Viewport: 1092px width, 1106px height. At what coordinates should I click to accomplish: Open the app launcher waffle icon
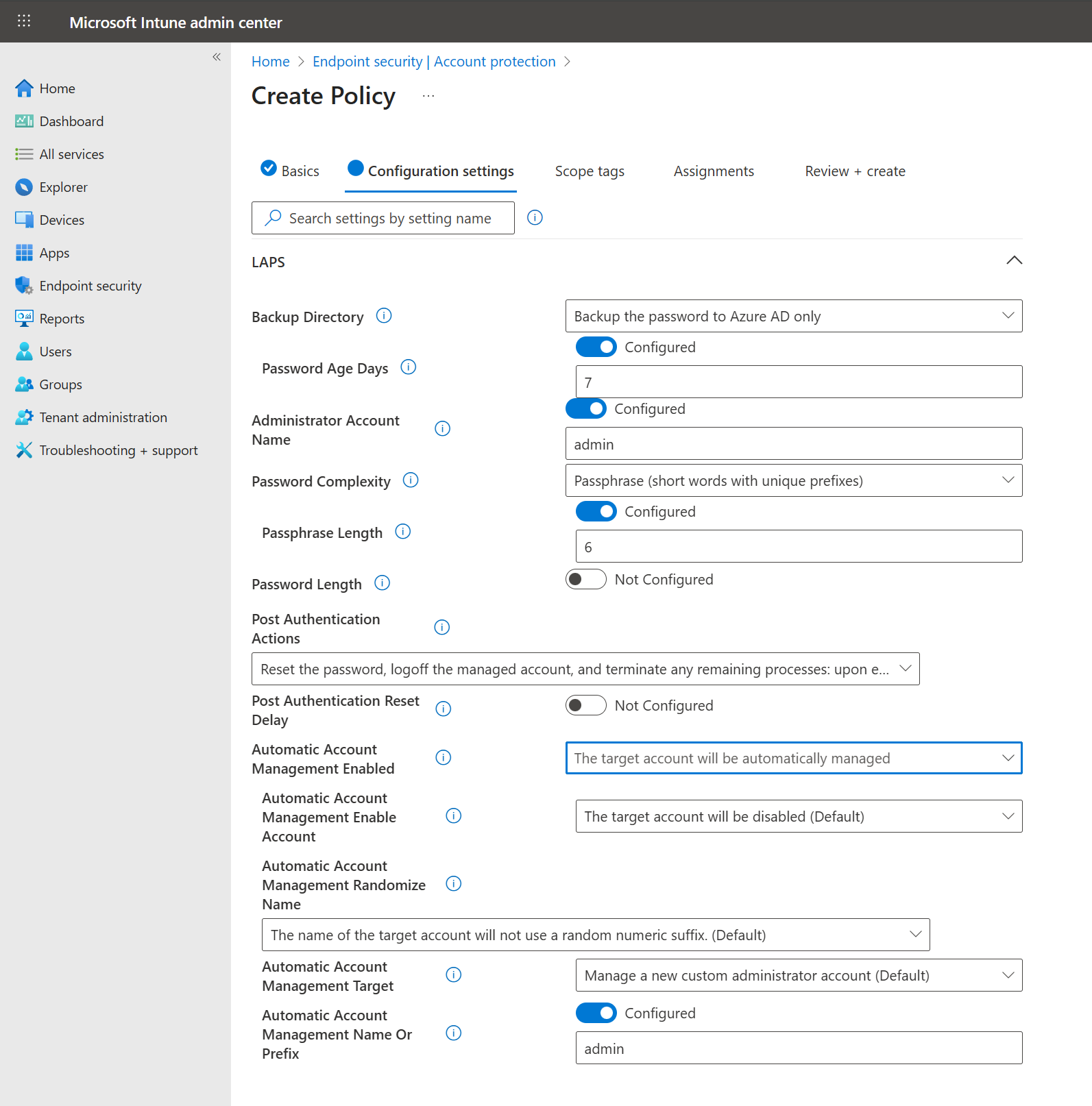[24, 21]
